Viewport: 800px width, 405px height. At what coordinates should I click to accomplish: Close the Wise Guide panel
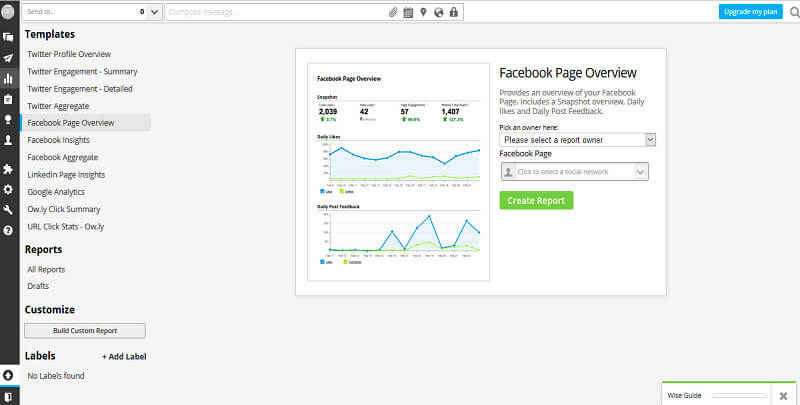coord(784,396)
